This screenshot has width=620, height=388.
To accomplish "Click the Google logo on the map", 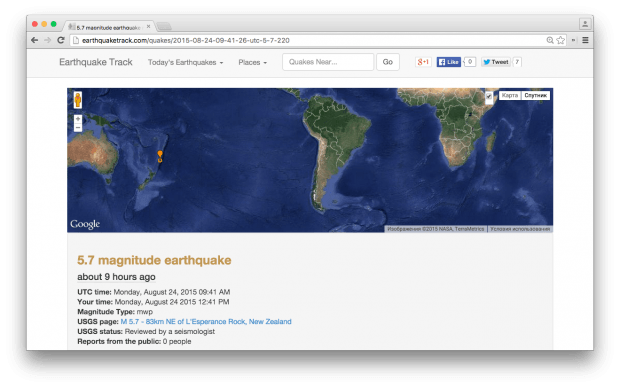I will 85,224.
